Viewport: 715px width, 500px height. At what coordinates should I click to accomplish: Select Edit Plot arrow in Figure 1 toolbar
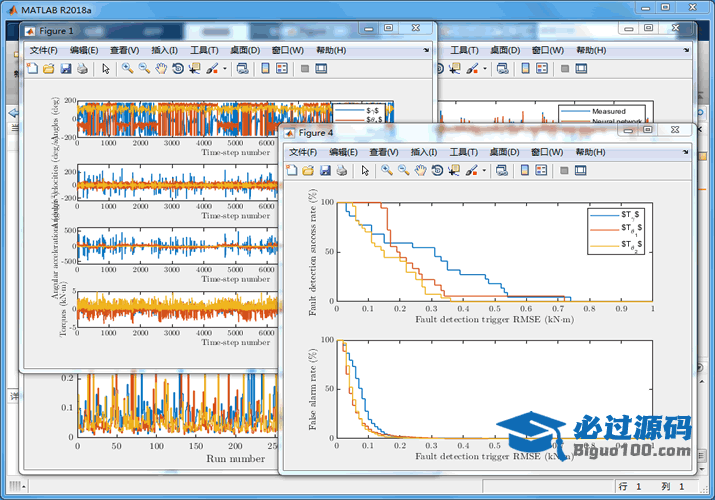(x=106, y=69)
